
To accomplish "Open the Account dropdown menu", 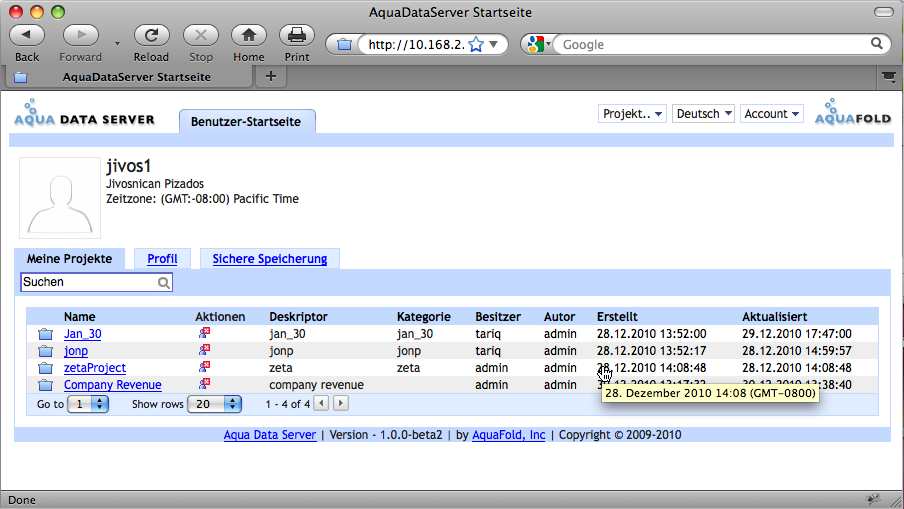I will (771, 114).
